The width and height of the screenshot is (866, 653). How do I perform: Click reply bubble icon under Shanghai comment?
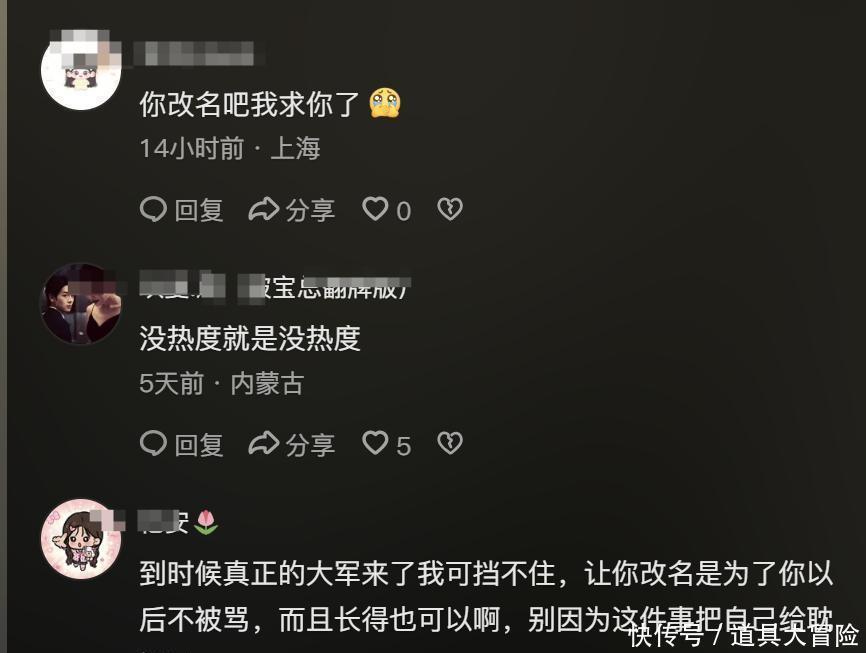(x=153, y=210)
